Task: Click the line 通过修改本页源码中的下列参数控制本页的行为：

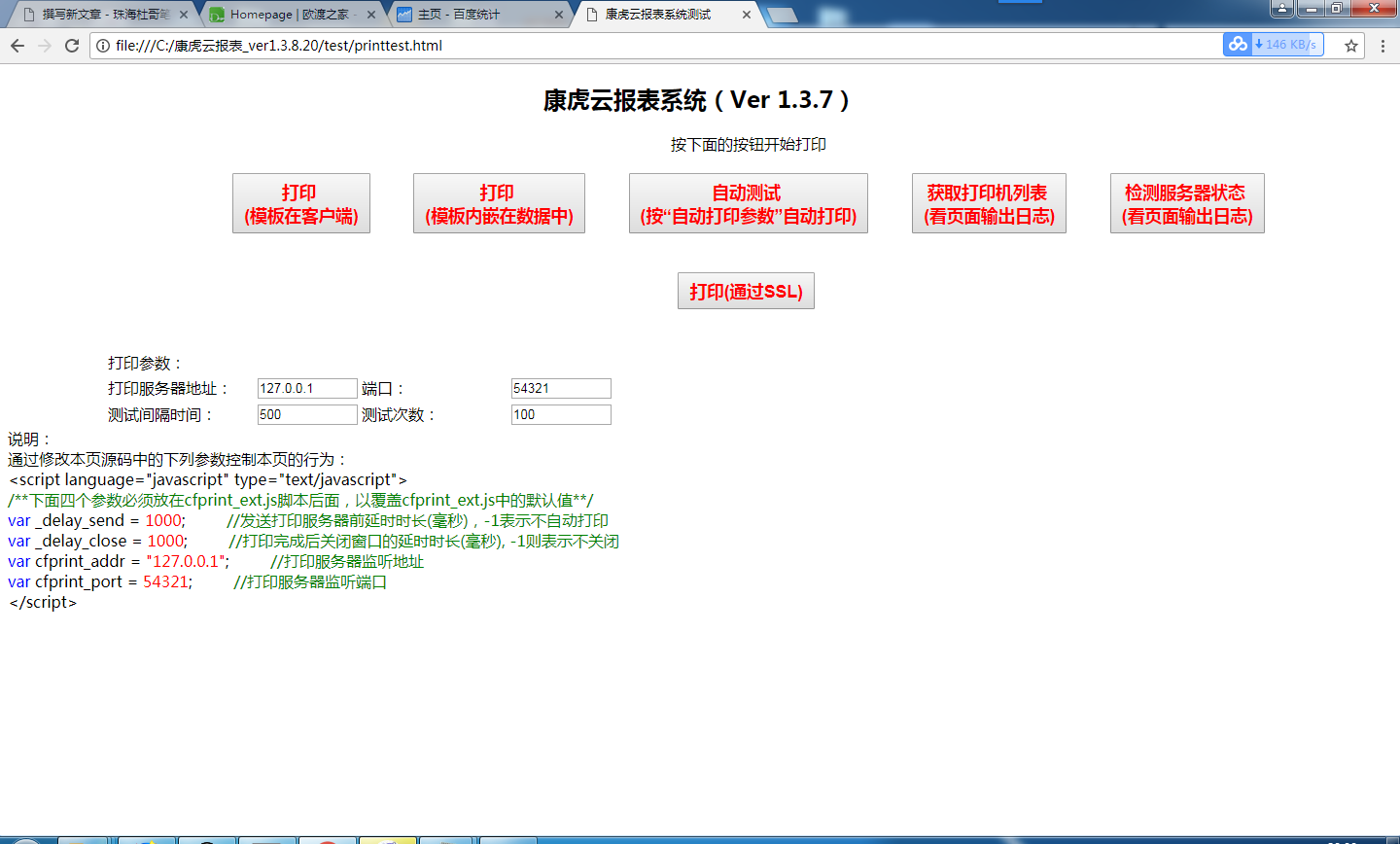Action: point(178,460)
